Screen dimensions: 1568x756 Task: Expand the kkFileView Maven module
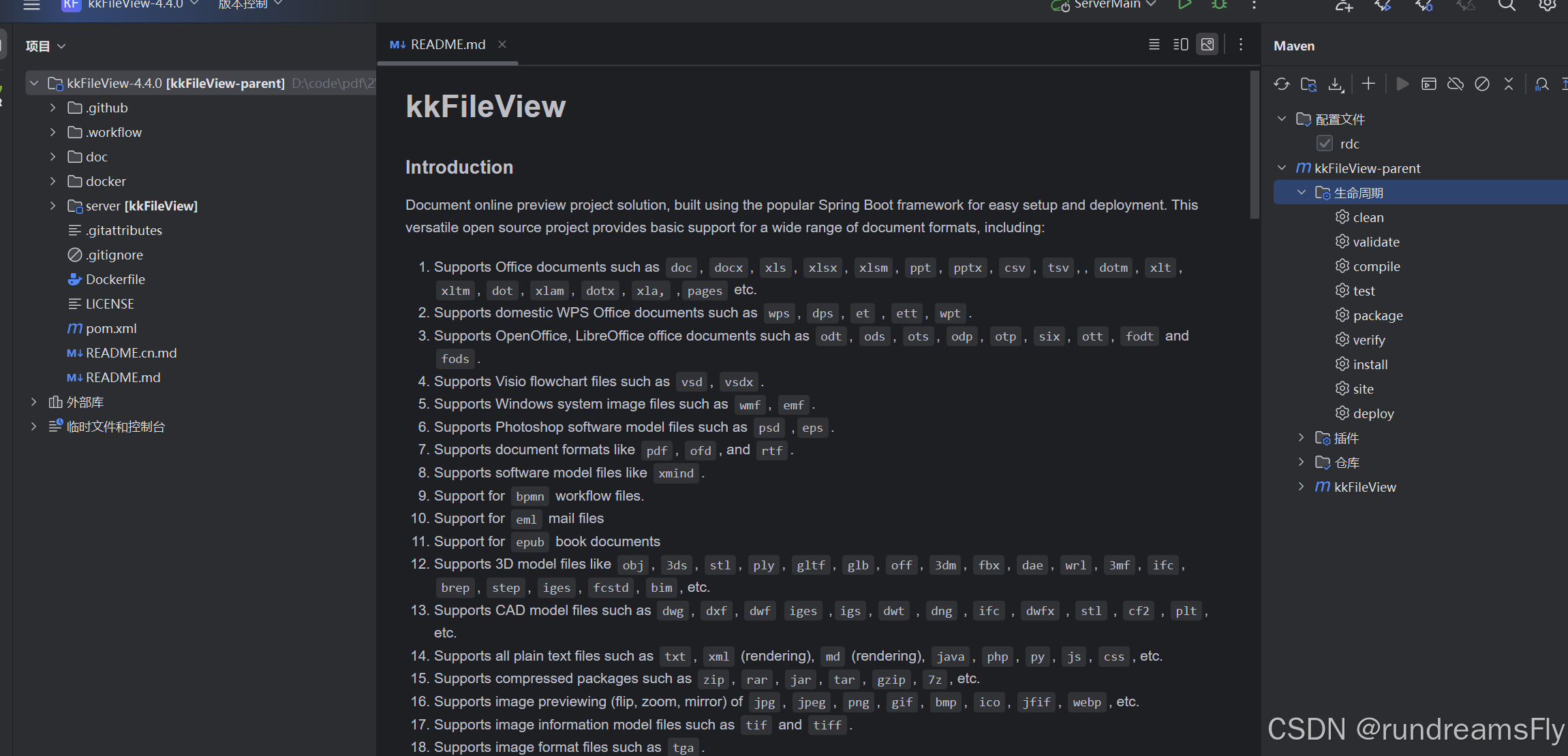click(x=1302, y=486)
